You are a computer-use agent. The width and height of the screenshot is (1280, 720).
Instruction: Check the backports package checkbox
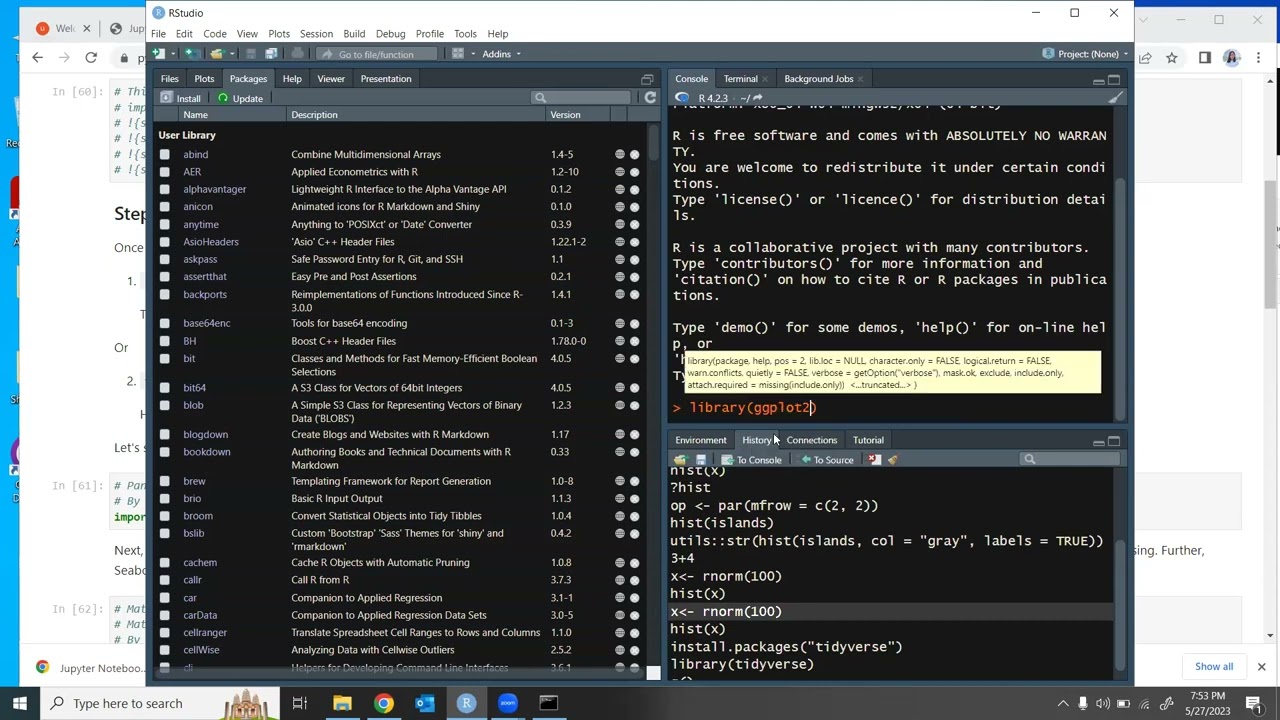[164, 295]
